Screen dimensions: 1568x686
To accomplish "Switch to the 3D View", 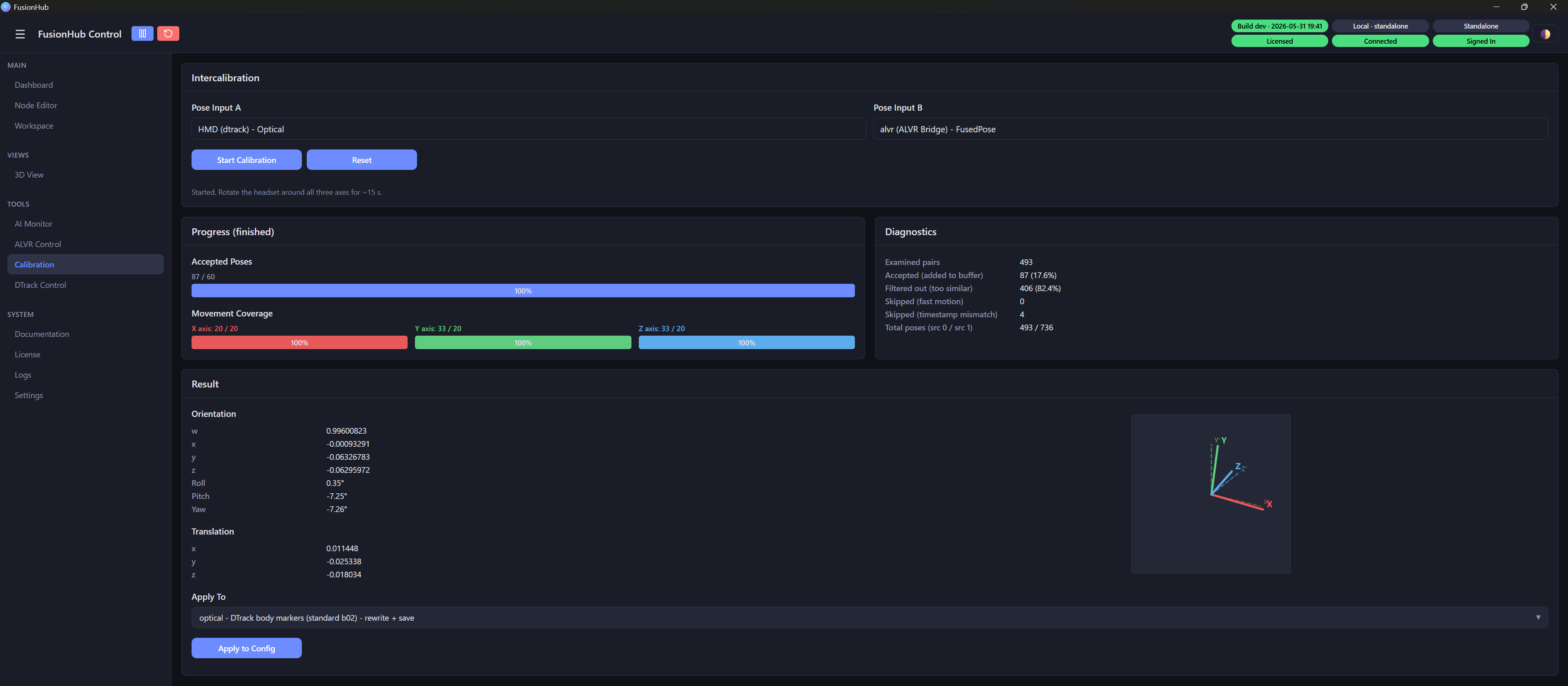I will 85,175.
